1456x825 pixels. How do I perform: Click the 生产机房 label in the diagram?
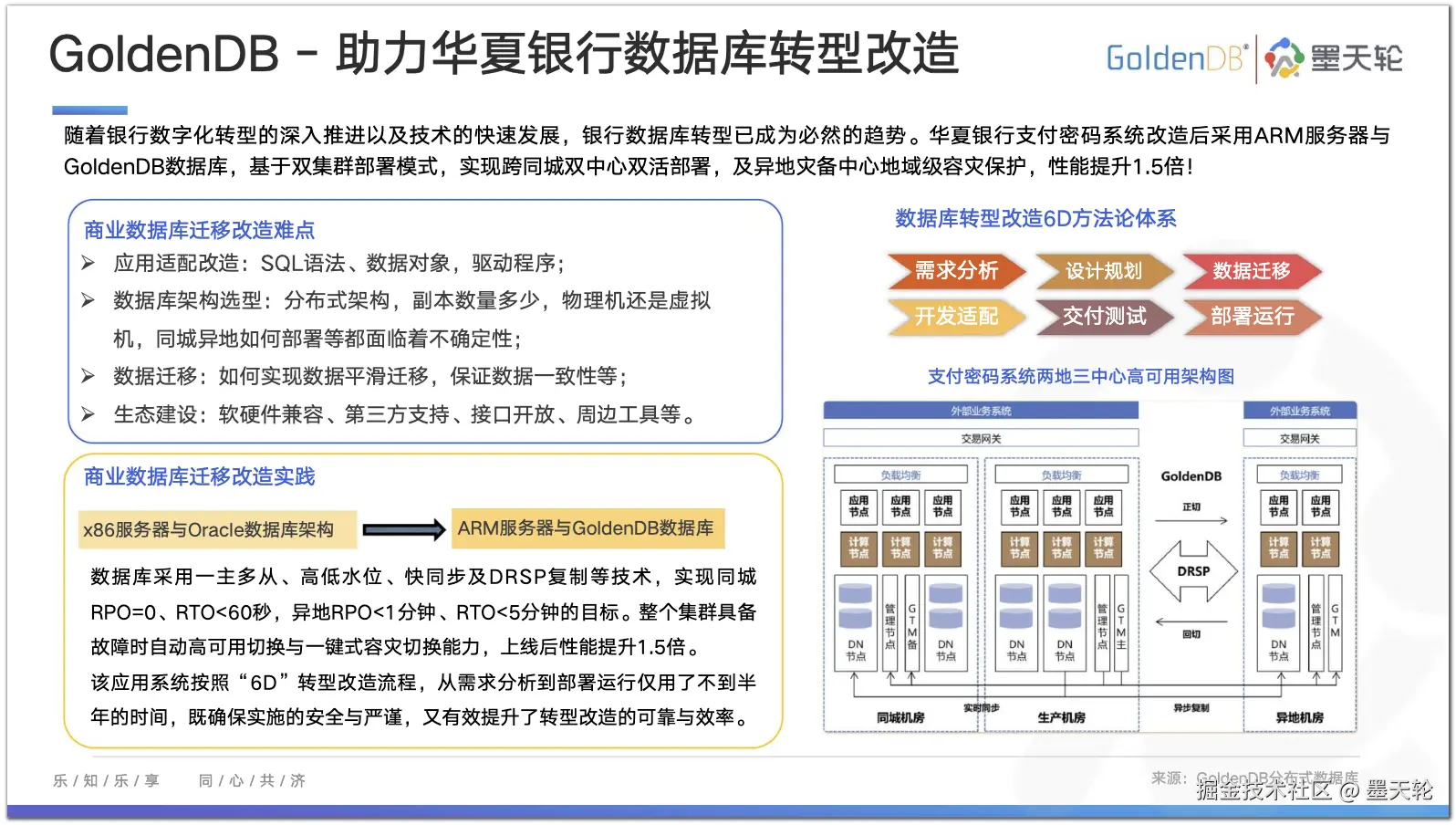1061,718
